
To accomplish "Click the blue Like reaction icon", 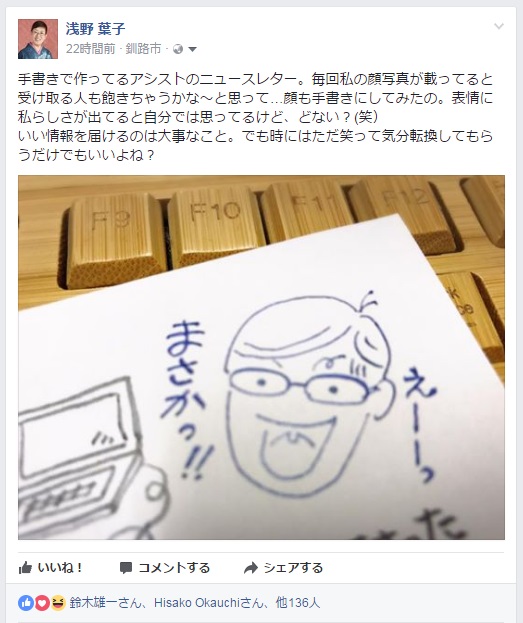I will 26,603.
